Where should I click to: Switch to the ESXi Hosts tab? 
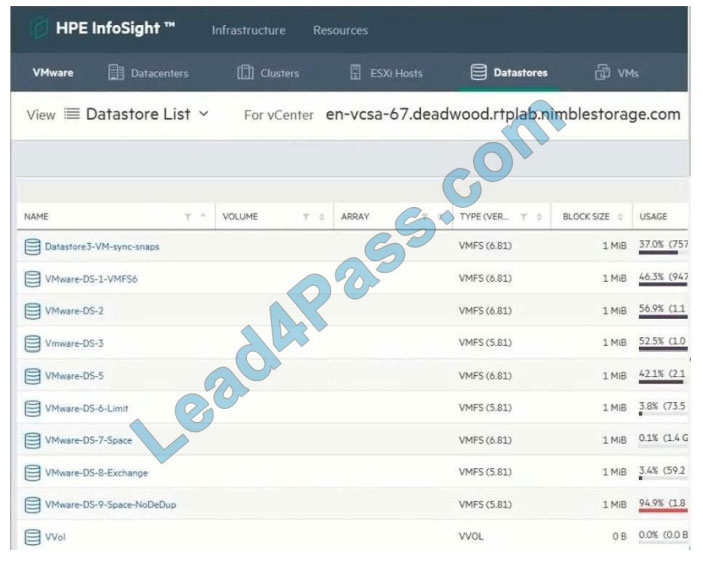(386, 73)
